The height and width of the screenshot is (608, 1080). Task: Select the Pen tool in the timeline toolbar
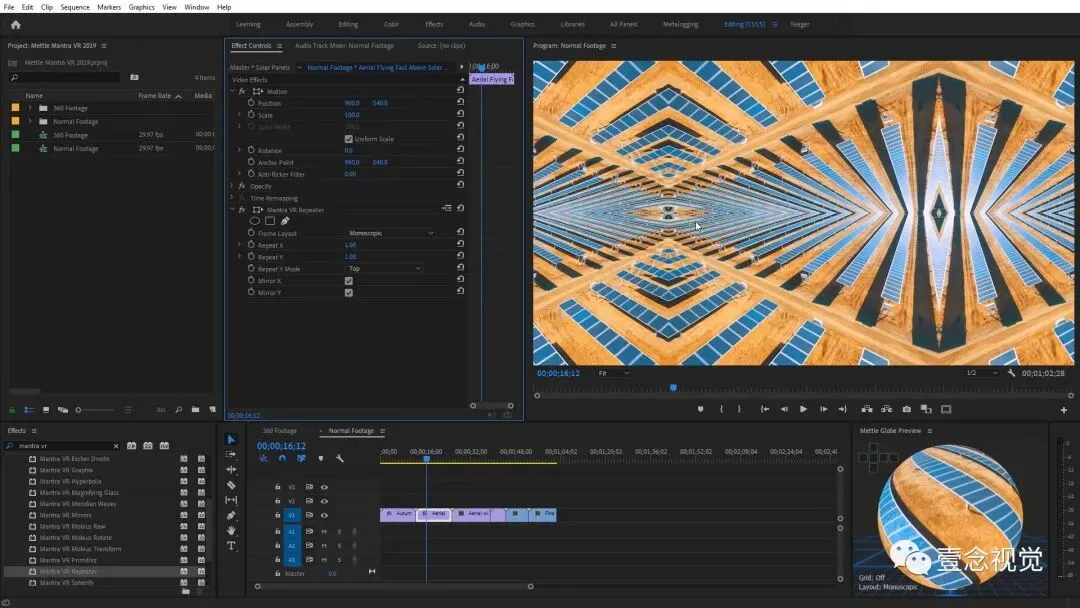point(231,515)
